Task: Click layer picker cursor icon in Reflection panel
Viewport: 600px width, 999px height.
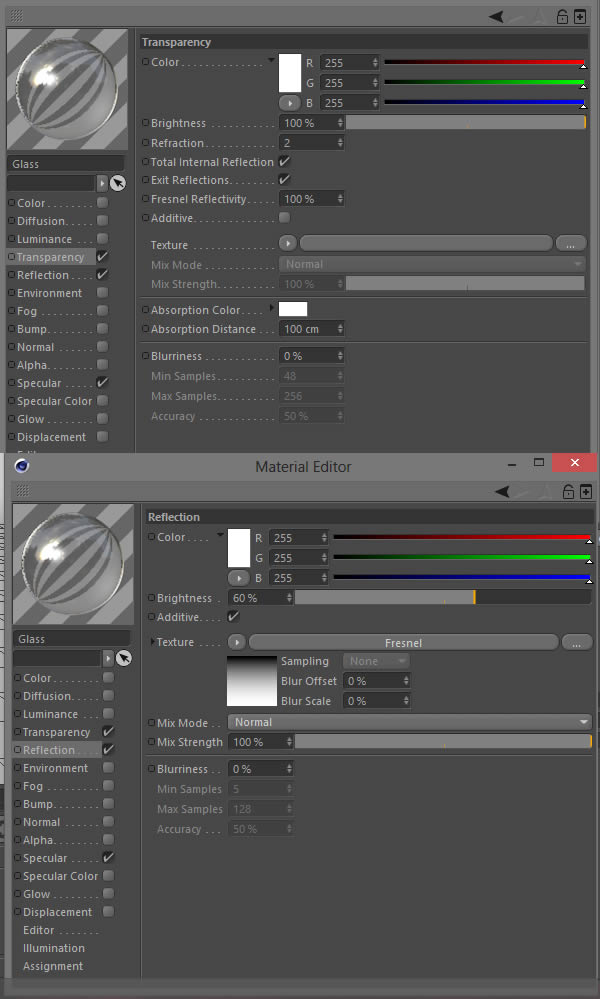Action: [124, 658]
